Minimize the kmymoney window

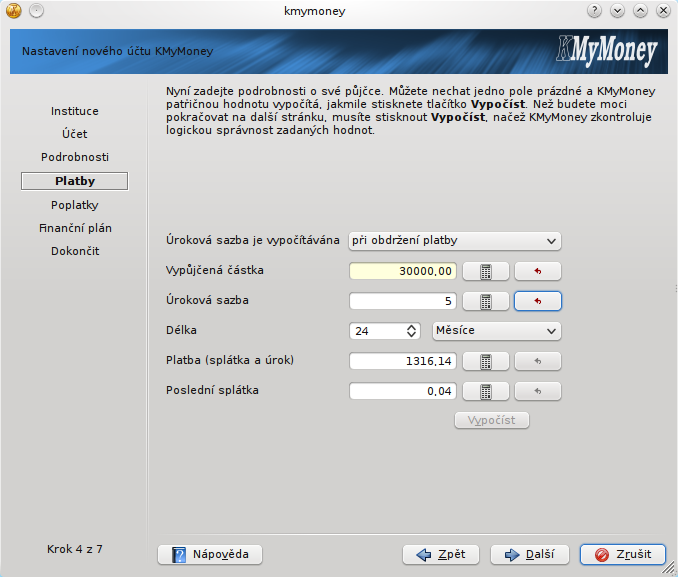click(x=617, y=11)
